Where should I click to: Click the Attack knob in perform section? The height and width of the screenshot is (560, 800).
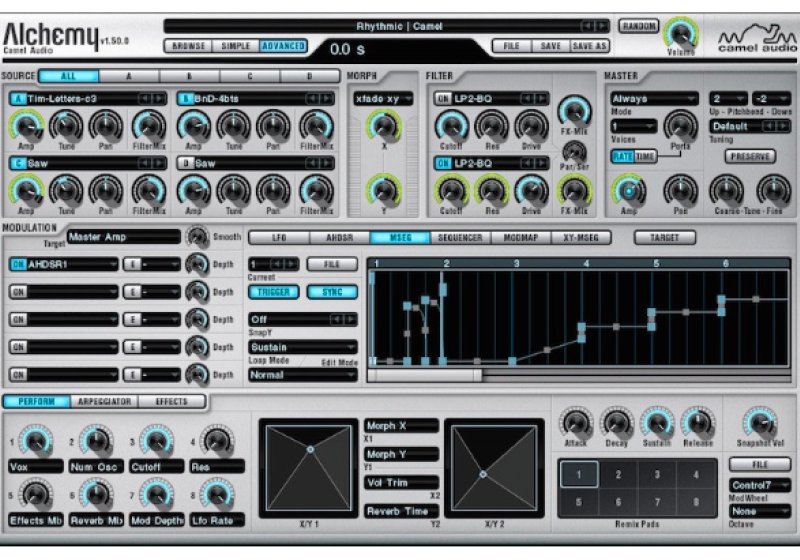(576, 422)
